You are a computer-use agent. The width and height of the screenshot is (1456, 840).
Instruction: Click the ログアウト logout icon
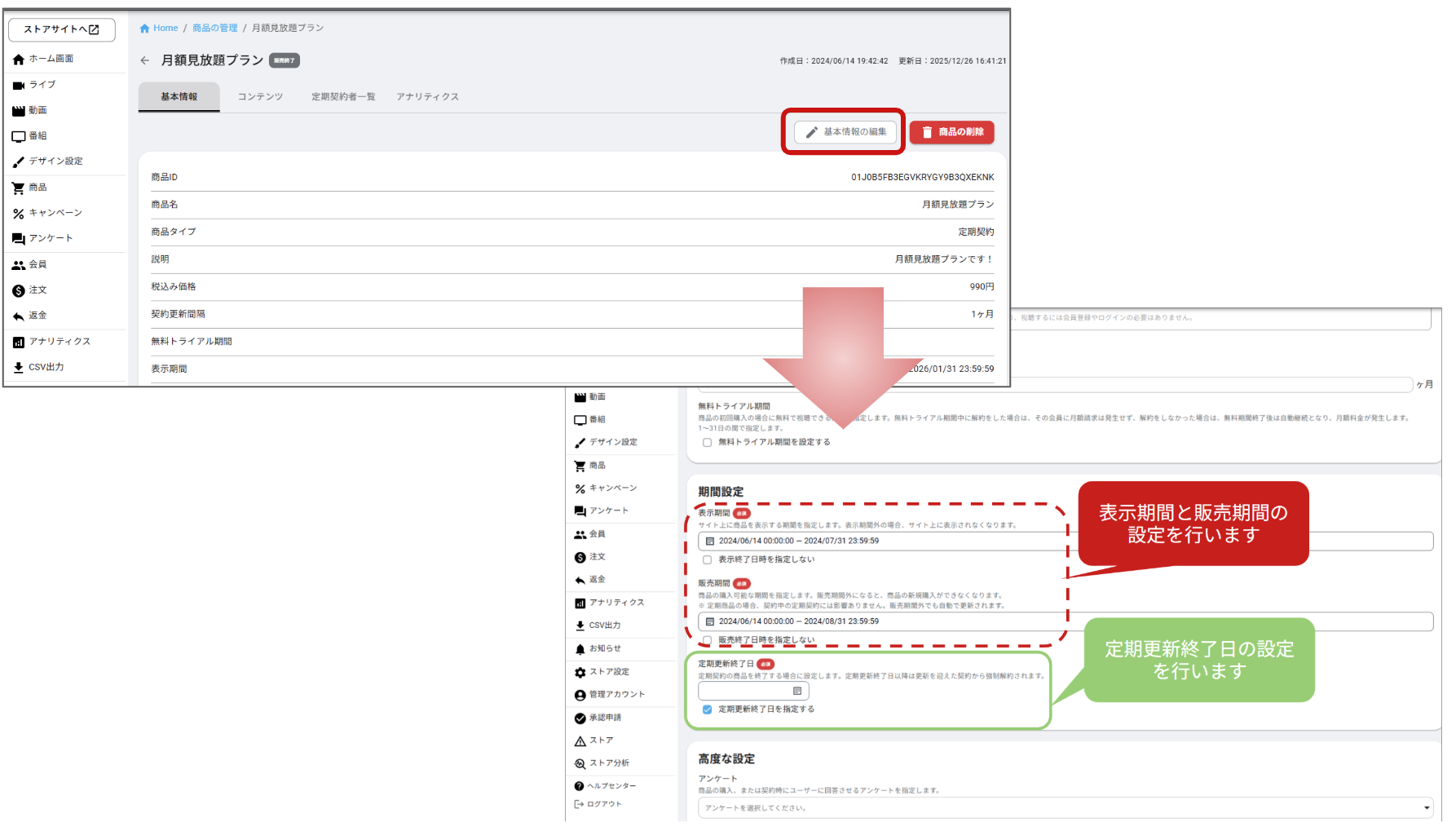(579, 804)
